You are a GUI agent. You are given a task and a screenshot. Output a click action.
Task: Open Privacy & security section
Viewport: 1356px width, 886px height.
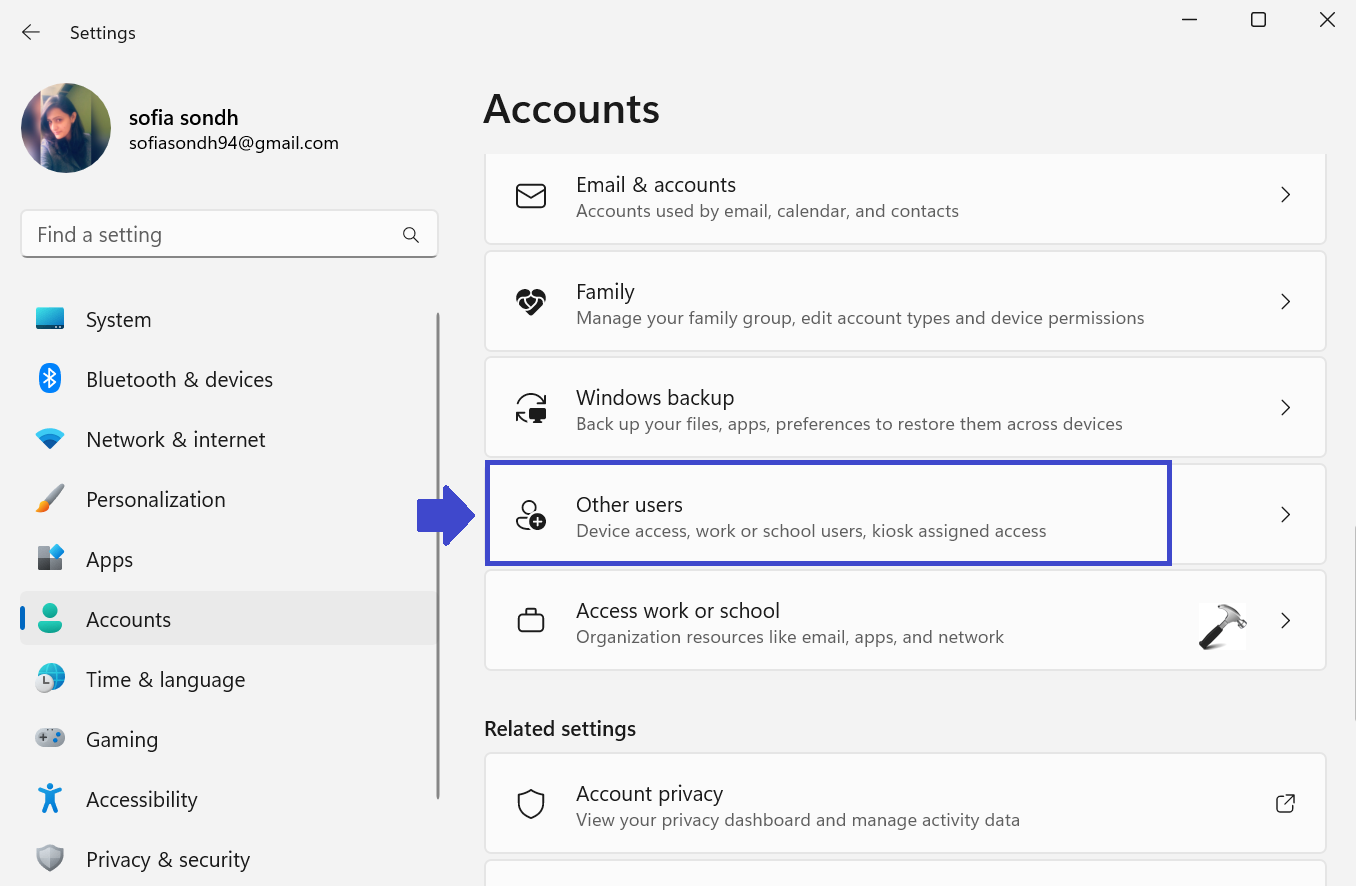[x=167, y=859]
